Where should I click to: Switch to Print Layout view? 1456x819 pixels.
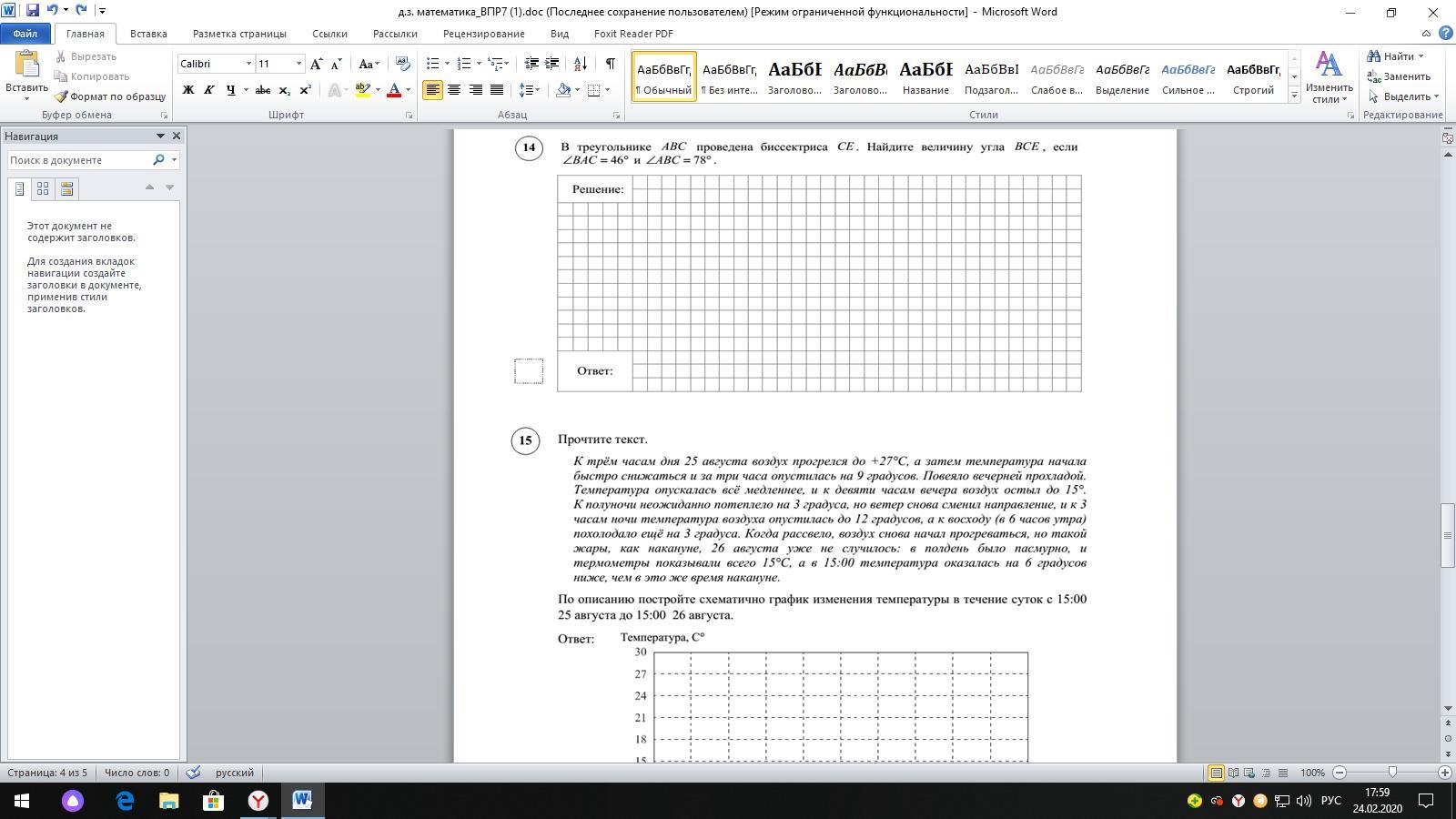(1216, 773)
